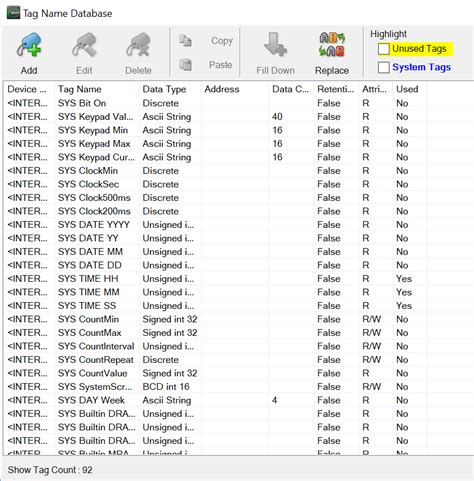Viewport: 474px width, 481px height.
Task: Click R/W attribute in SYS CountMin row
Action: [371, 319]
